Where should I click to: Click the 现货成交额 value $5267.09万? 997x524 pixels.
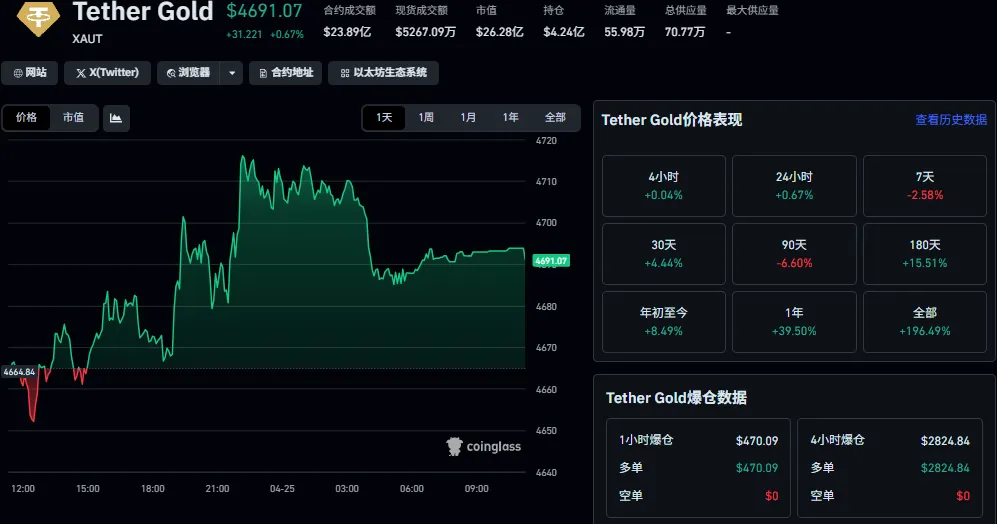(425, 32)
